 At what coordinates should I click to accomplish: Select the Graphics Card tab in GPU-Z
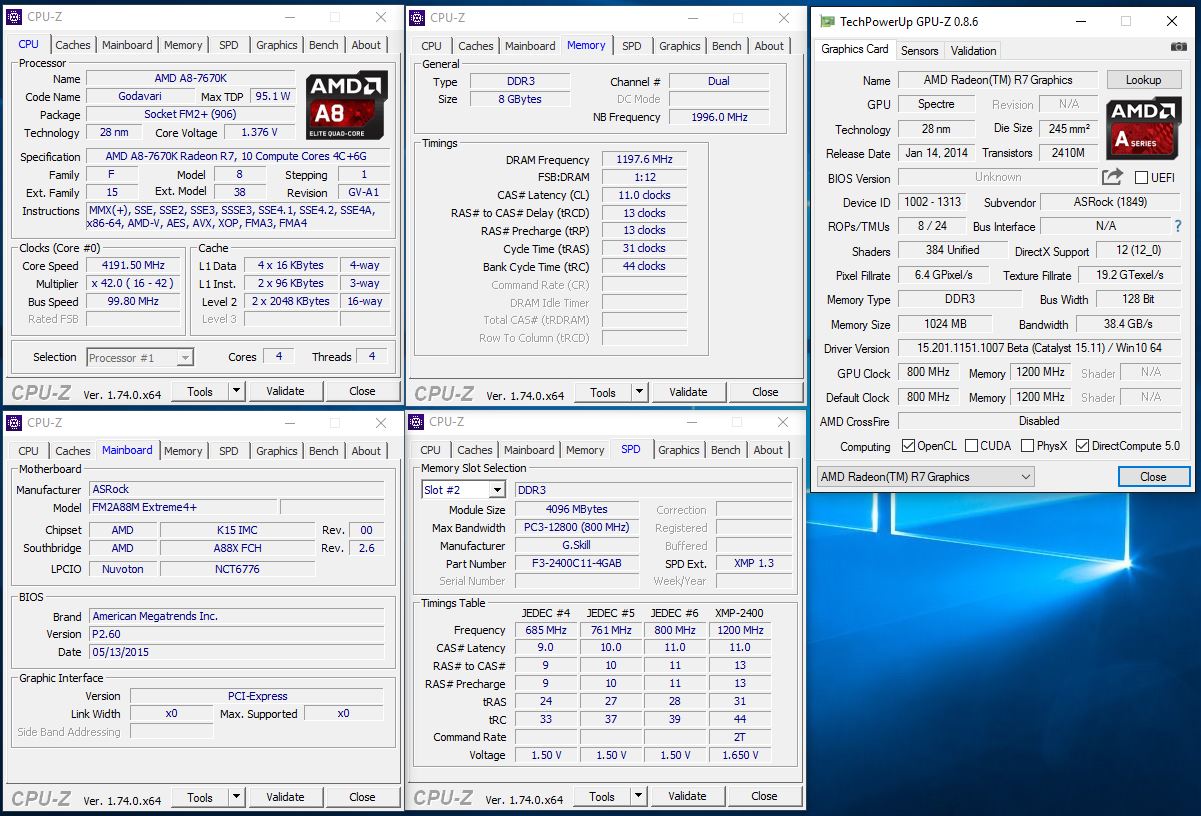click(x=855, y=49)
